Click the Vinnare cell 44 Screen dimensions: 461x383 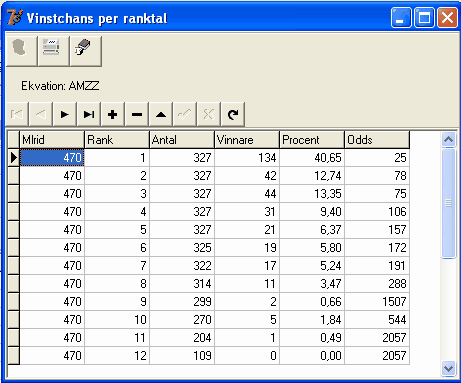click(x=247, y=193)
